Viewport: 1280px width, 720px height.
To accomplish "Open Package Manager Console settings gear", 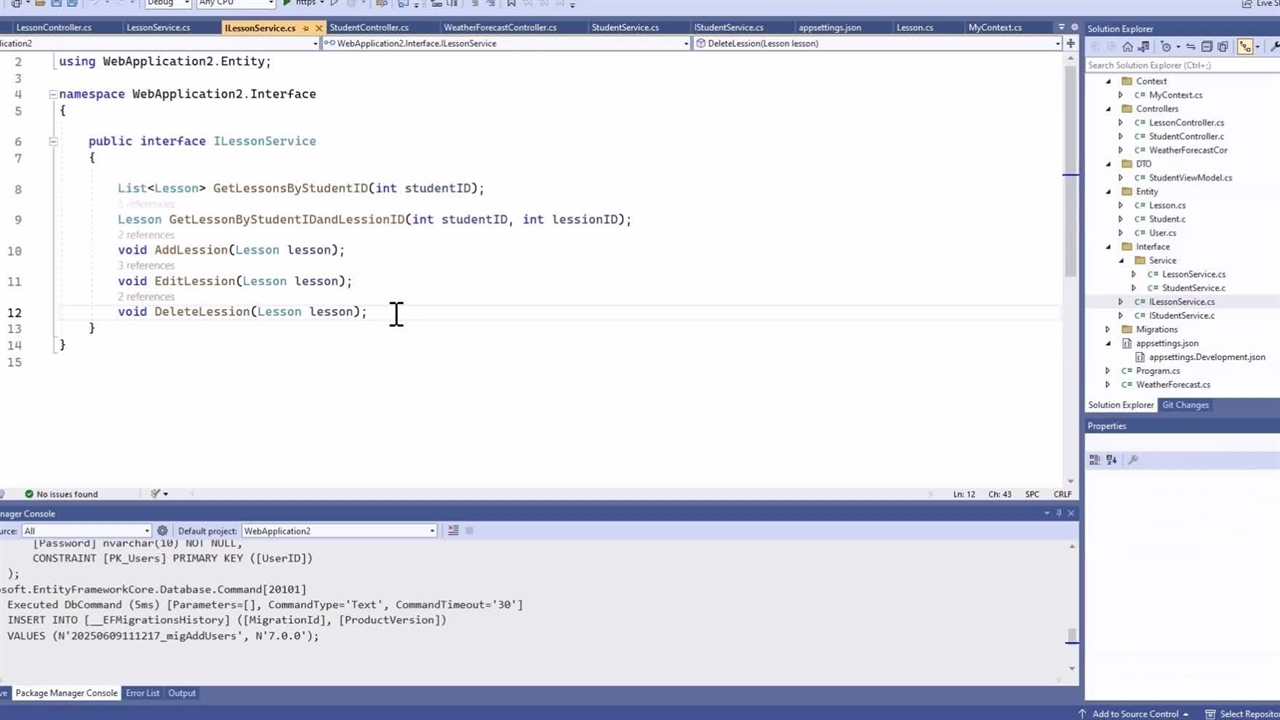I will coord(163,531).
